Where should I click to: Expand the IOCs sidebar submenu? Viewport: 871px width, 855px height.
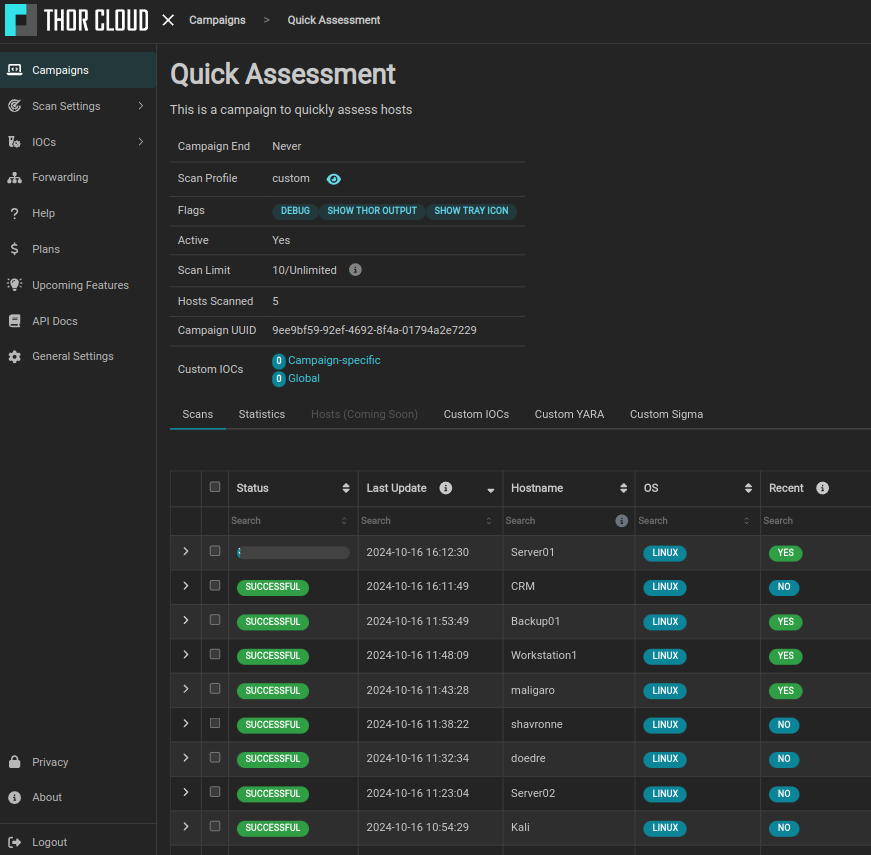[141, 142]
